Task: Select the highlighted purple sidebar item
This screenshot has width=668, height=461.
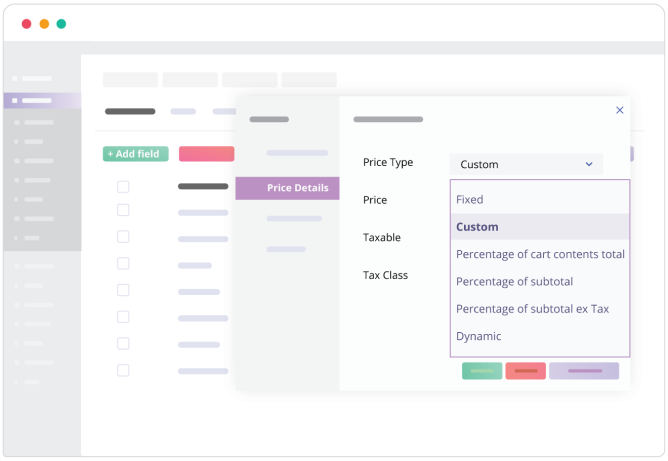Action: [x=43, y=101]
